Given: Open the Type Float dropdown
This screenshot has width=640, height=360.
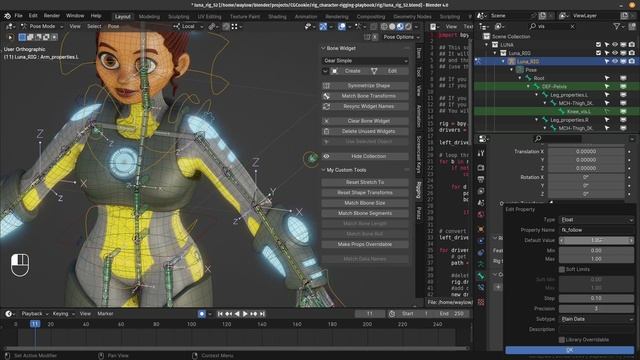Looking at the screenshot, I should 596,220.
